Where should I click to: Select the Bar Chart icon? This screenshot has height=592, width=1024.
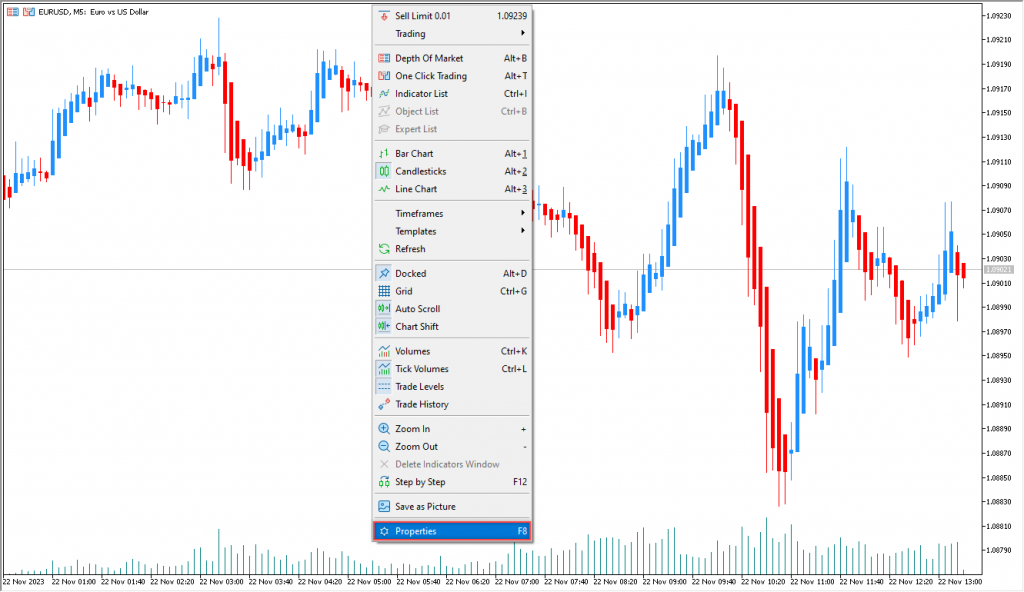[384, 154]
